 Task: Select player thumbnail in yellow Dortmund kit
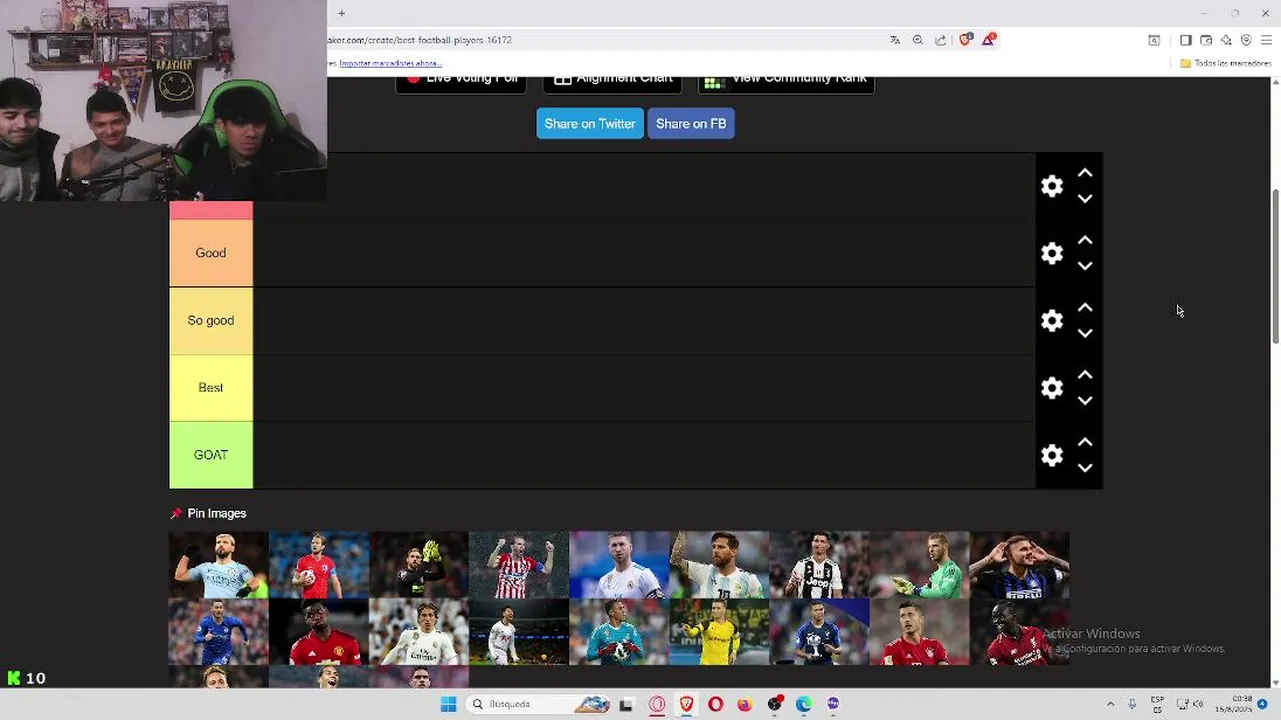(719, 632)
